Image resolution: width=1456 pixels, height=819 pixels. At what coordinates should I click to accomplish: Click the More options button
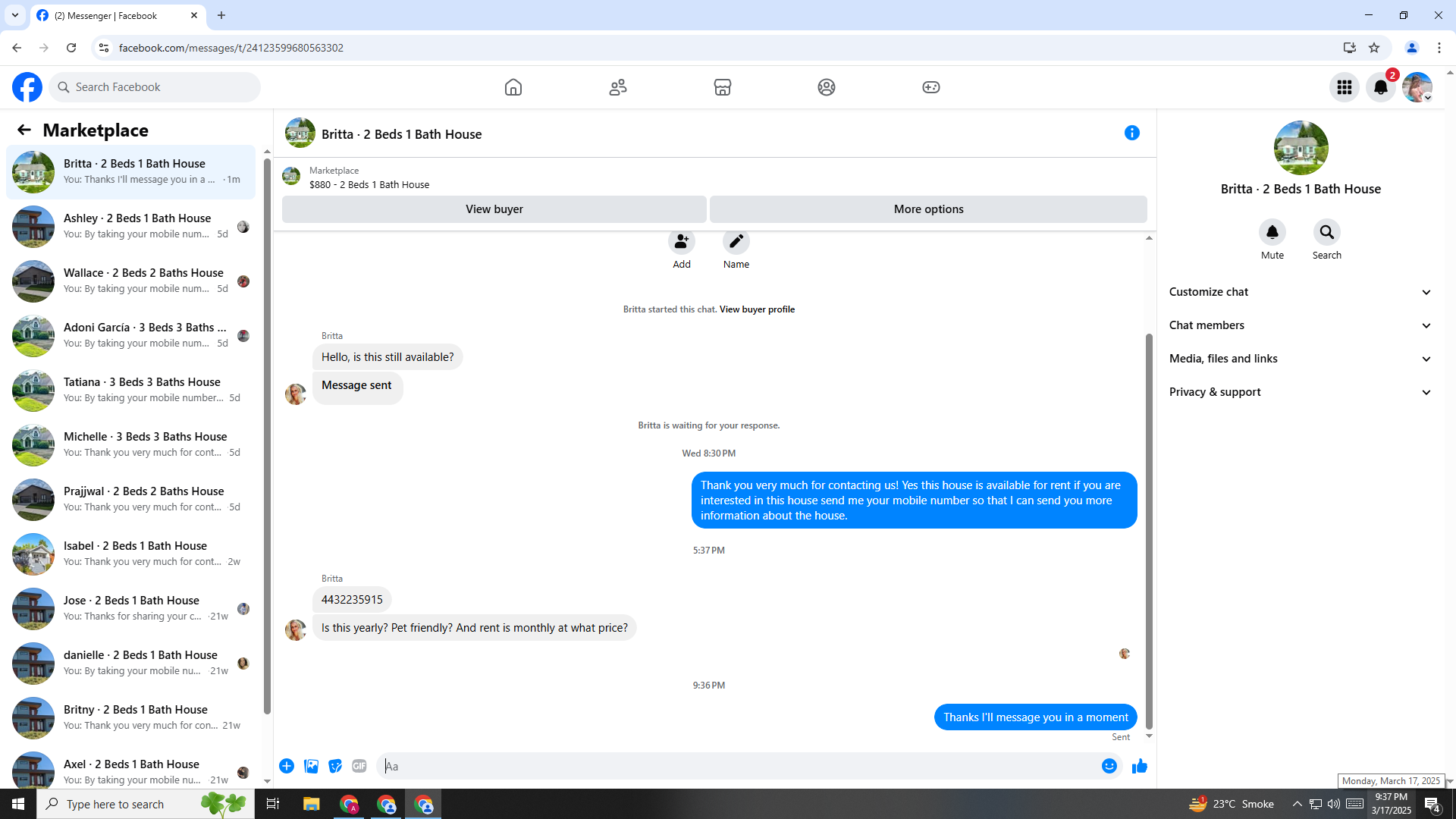point(928,209)
